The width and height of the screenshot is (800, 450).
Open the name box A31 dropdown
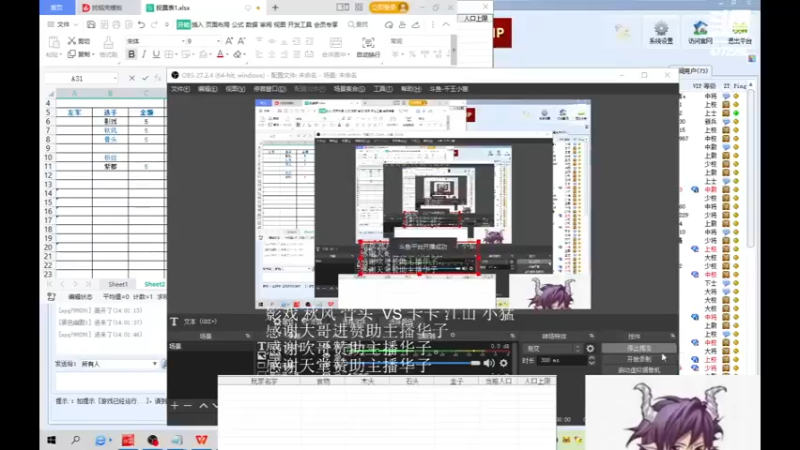tap(115, 78)
